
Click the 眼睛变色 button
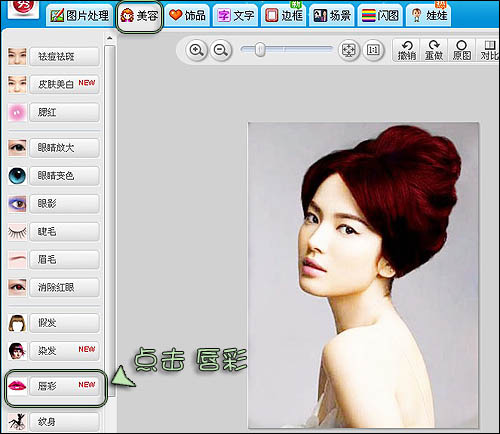[64, 175]
